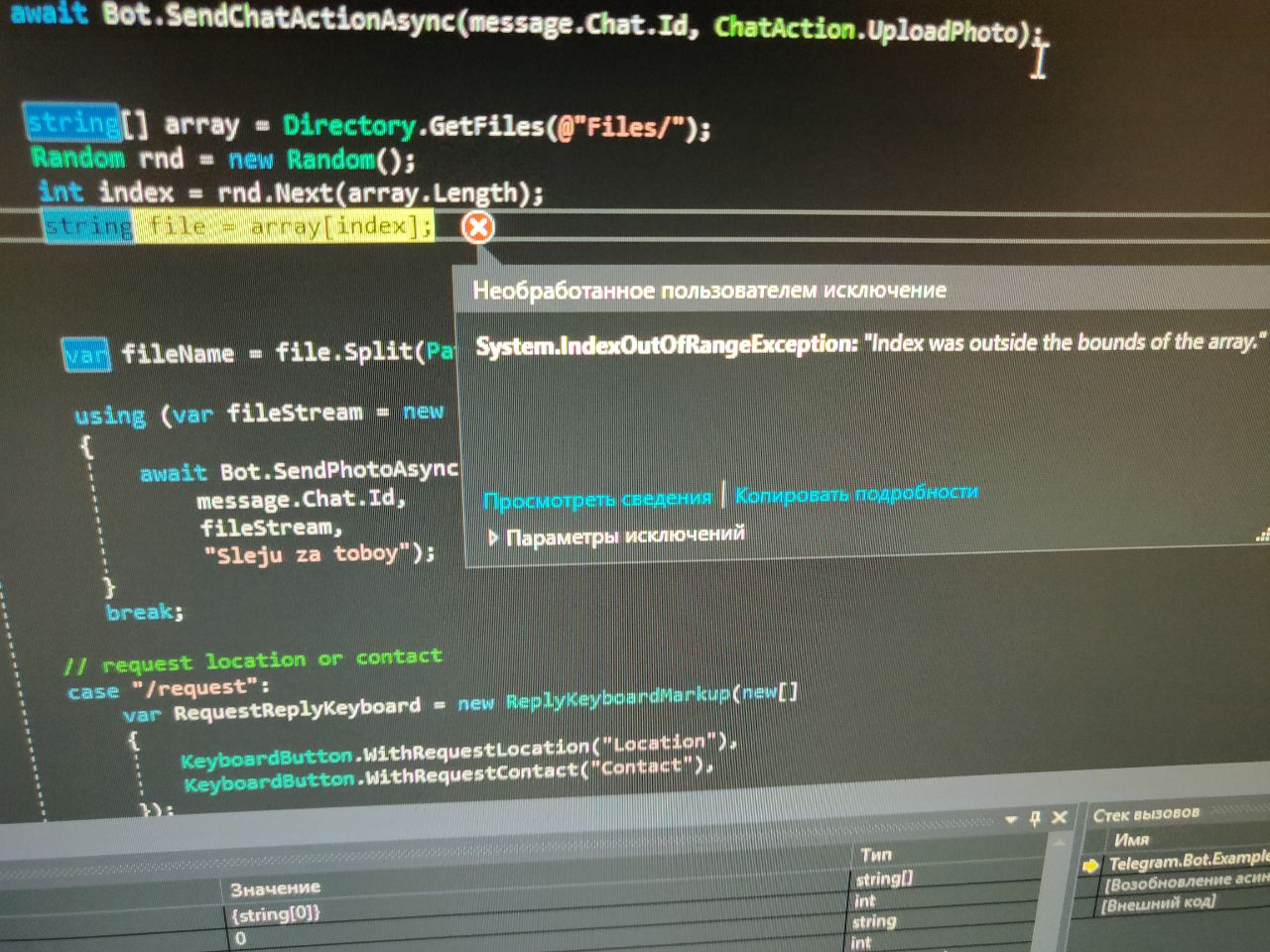Open the locals panel window position dropdown arrow

pyautogui.click(x=1011, y=819)
